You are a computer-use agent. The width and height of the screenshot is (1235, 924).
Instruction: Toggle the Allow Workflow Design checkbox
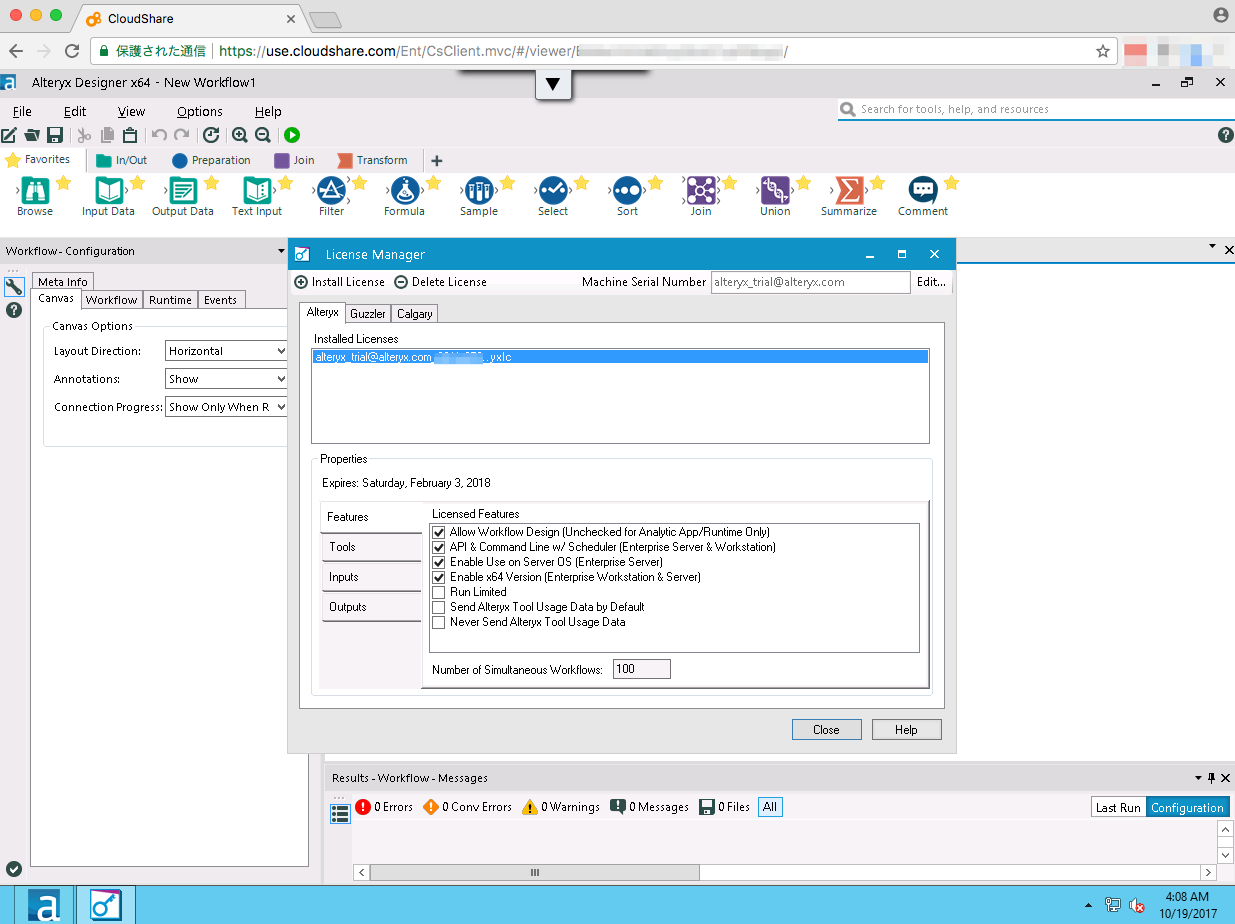point(439,532)
